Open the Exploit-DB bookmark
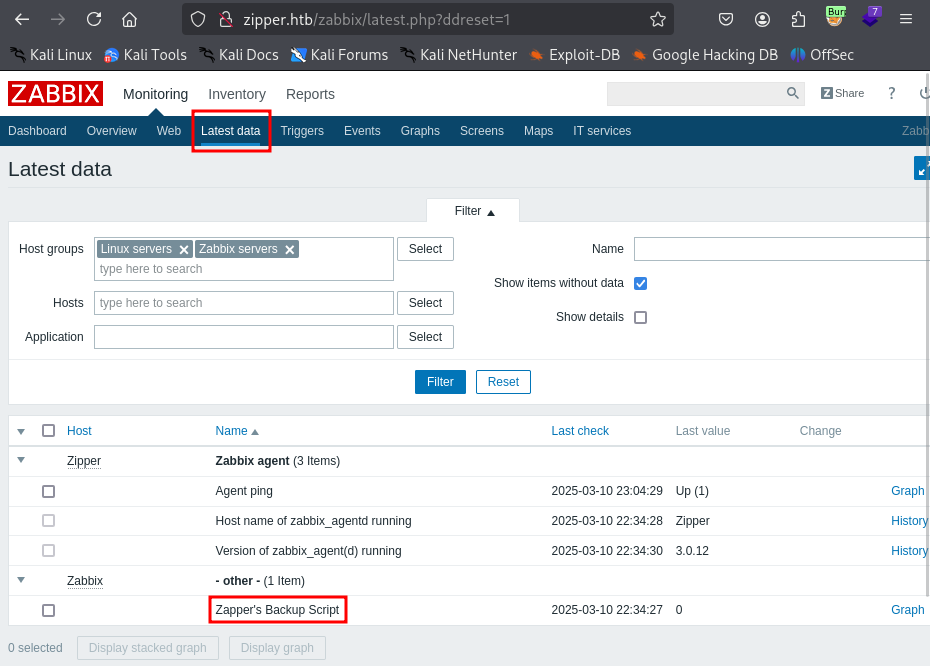 pyautogui.click(x=575, y=55)
